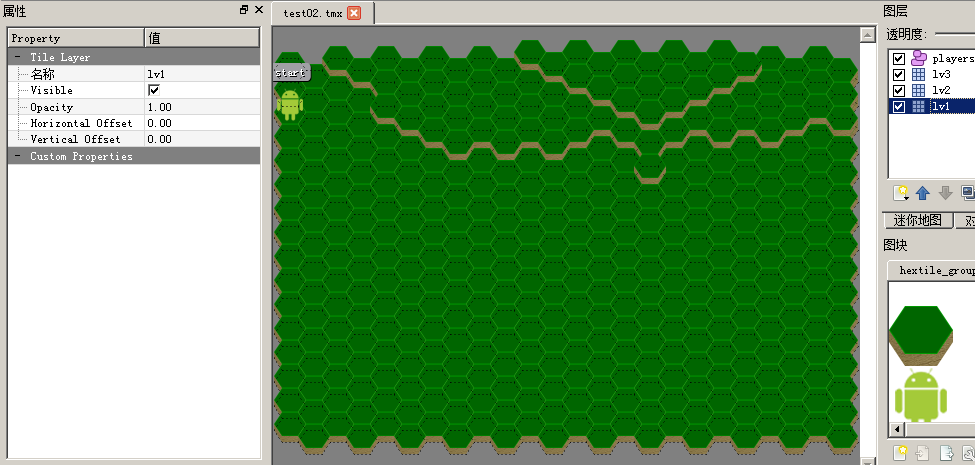Click the lv1 tile layer grid icon

click(918, 107)
